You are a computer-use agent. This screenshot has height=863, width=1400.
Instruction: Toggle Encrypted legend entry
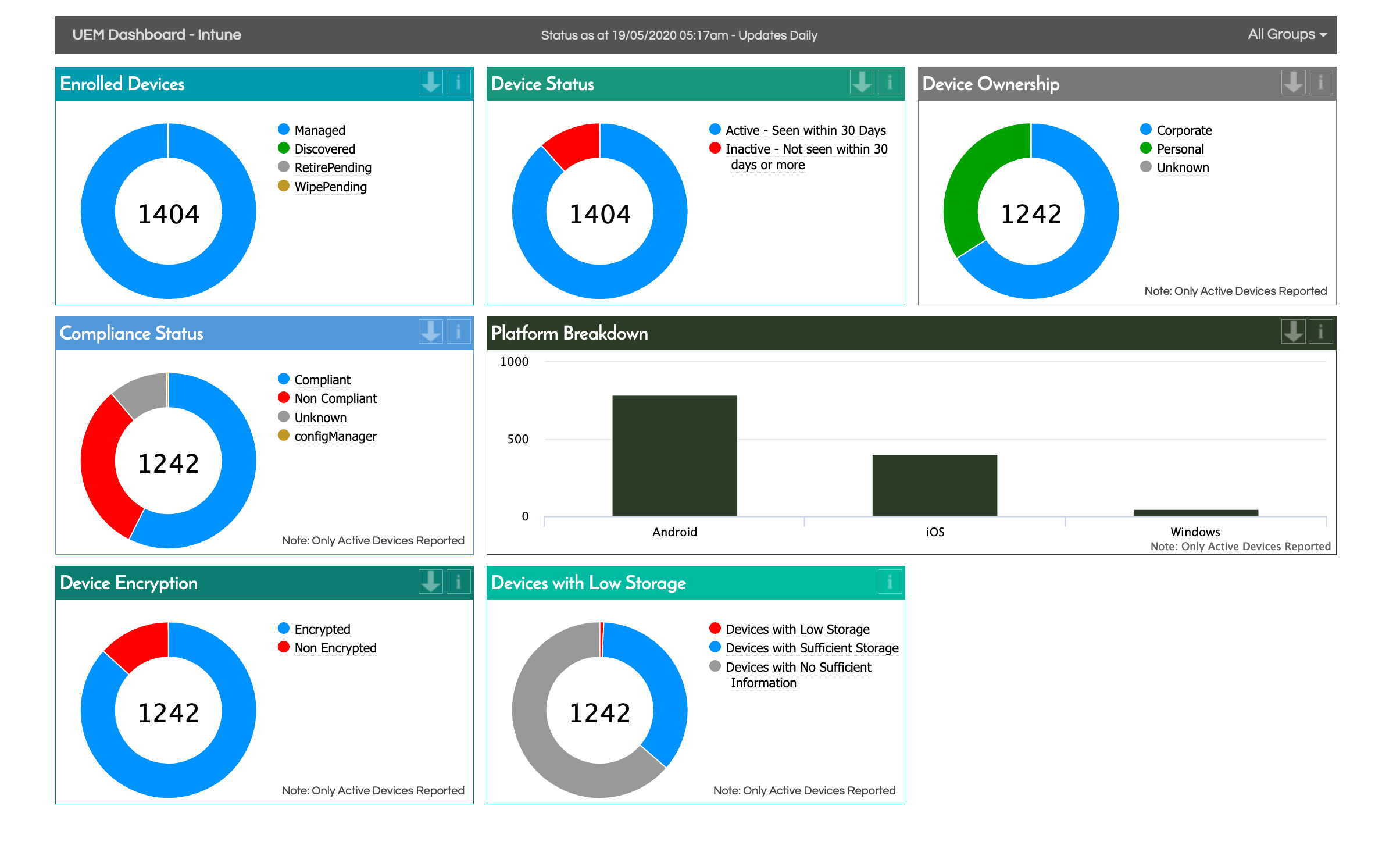(x=315, y=629)
